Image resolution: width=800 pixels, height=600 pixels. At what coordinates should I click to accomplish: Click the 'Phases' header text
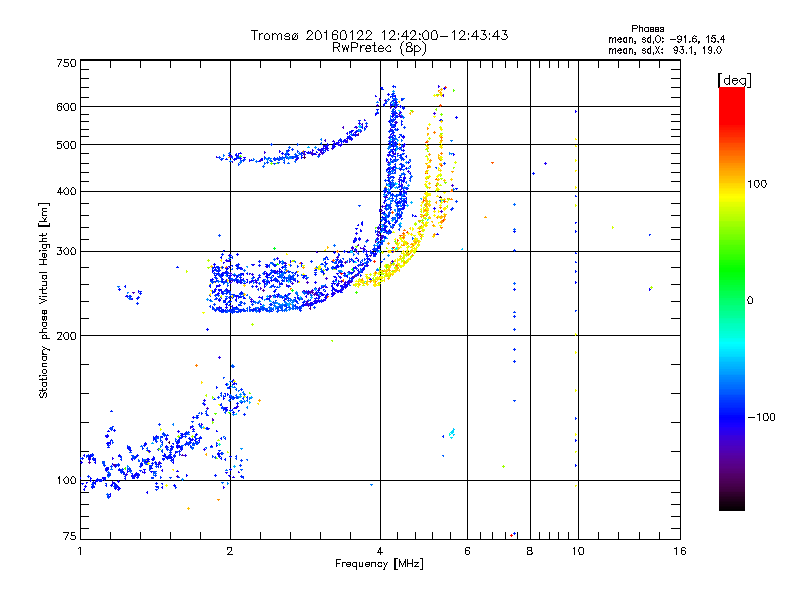pyautogui.click(x=647, y=29)
